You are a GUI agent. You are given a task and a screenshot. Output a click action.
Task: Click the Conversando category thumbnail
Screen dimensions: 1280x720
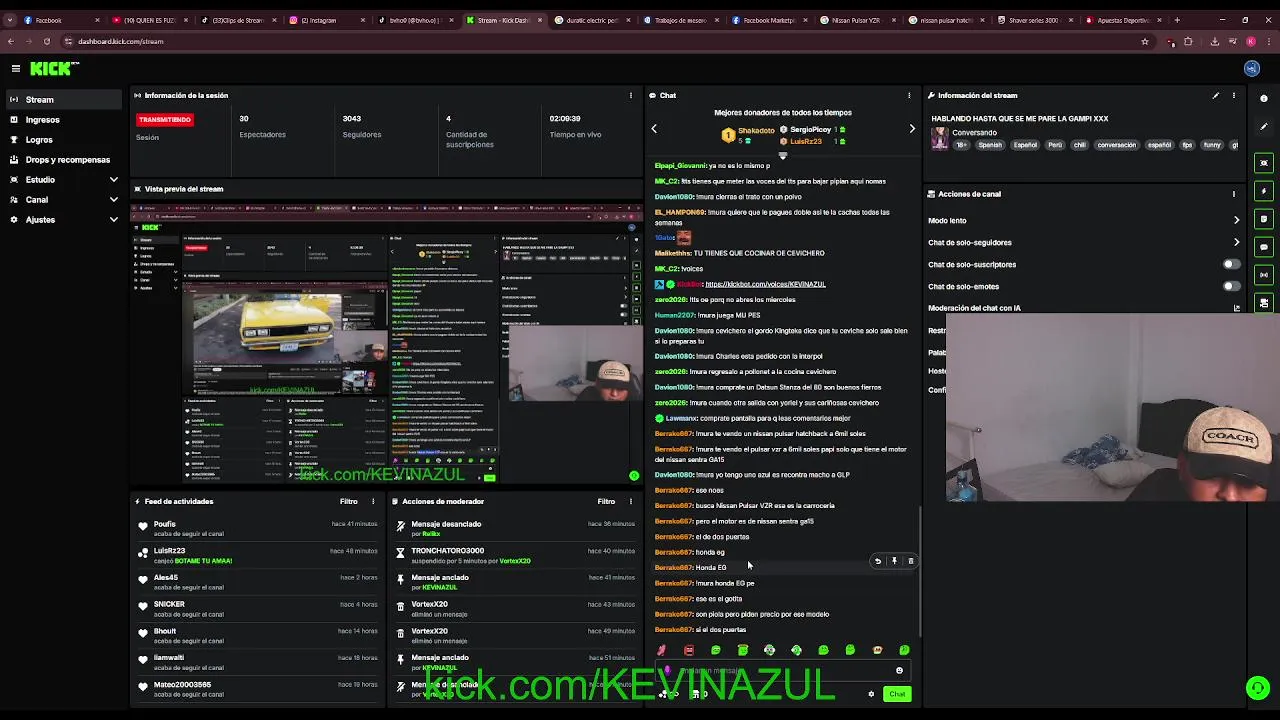pyautogui.click(x=939, y=139)
